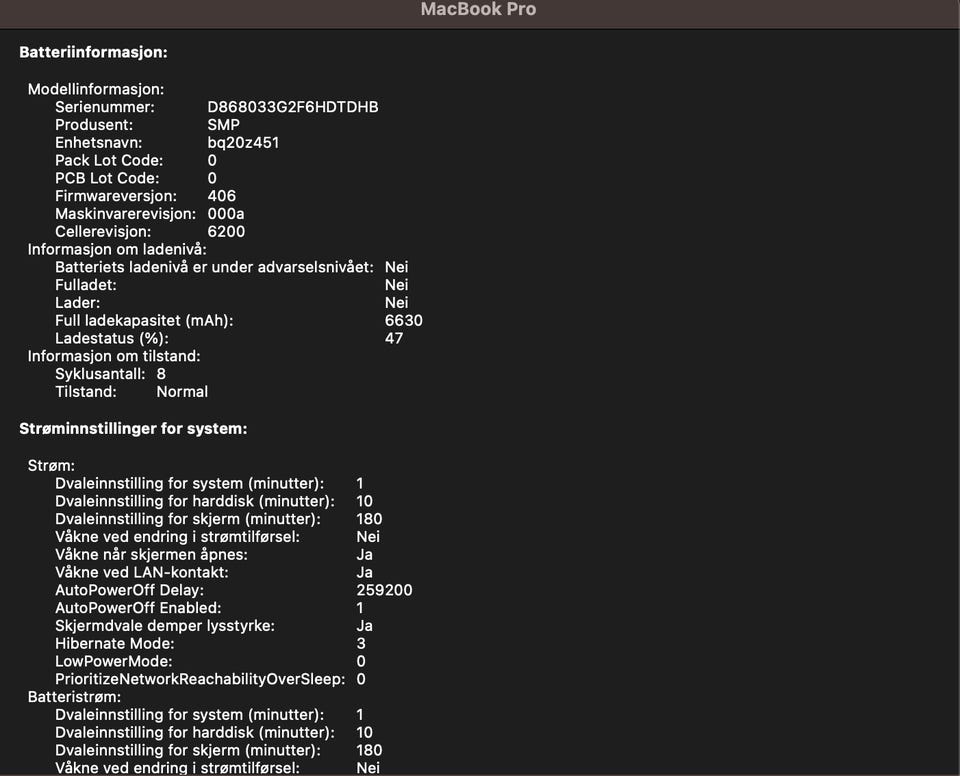
Task: Click the Lader label
Action: [x=78, y=303]
